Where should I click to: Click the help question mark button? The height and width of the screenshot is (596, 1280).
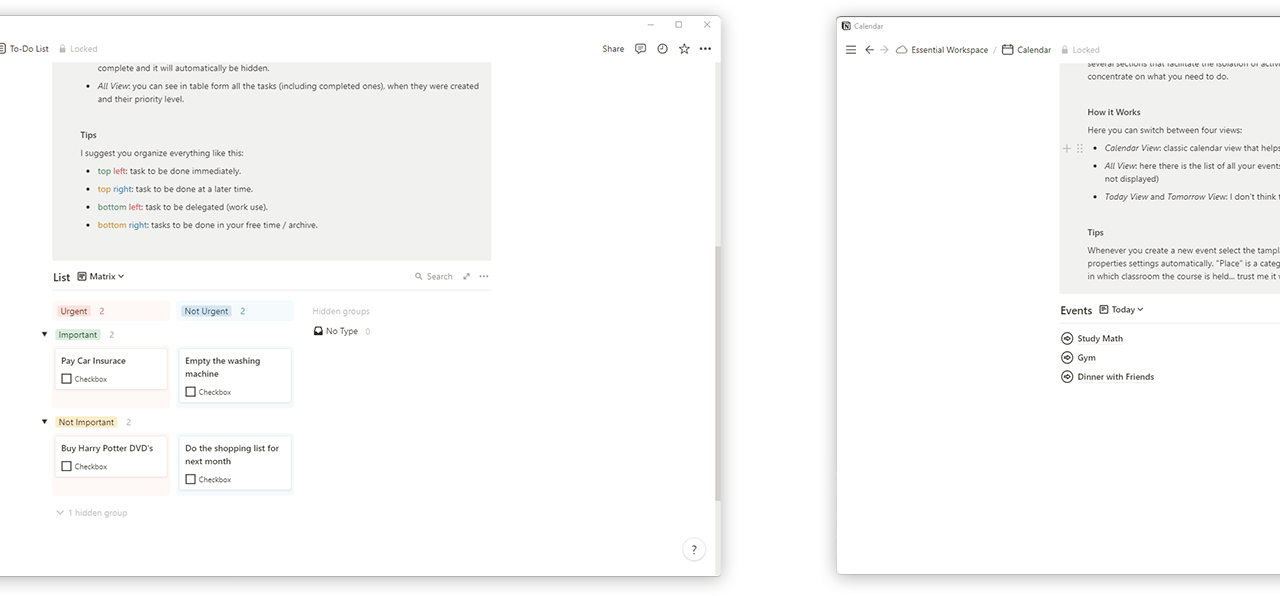tap(694, 549)
